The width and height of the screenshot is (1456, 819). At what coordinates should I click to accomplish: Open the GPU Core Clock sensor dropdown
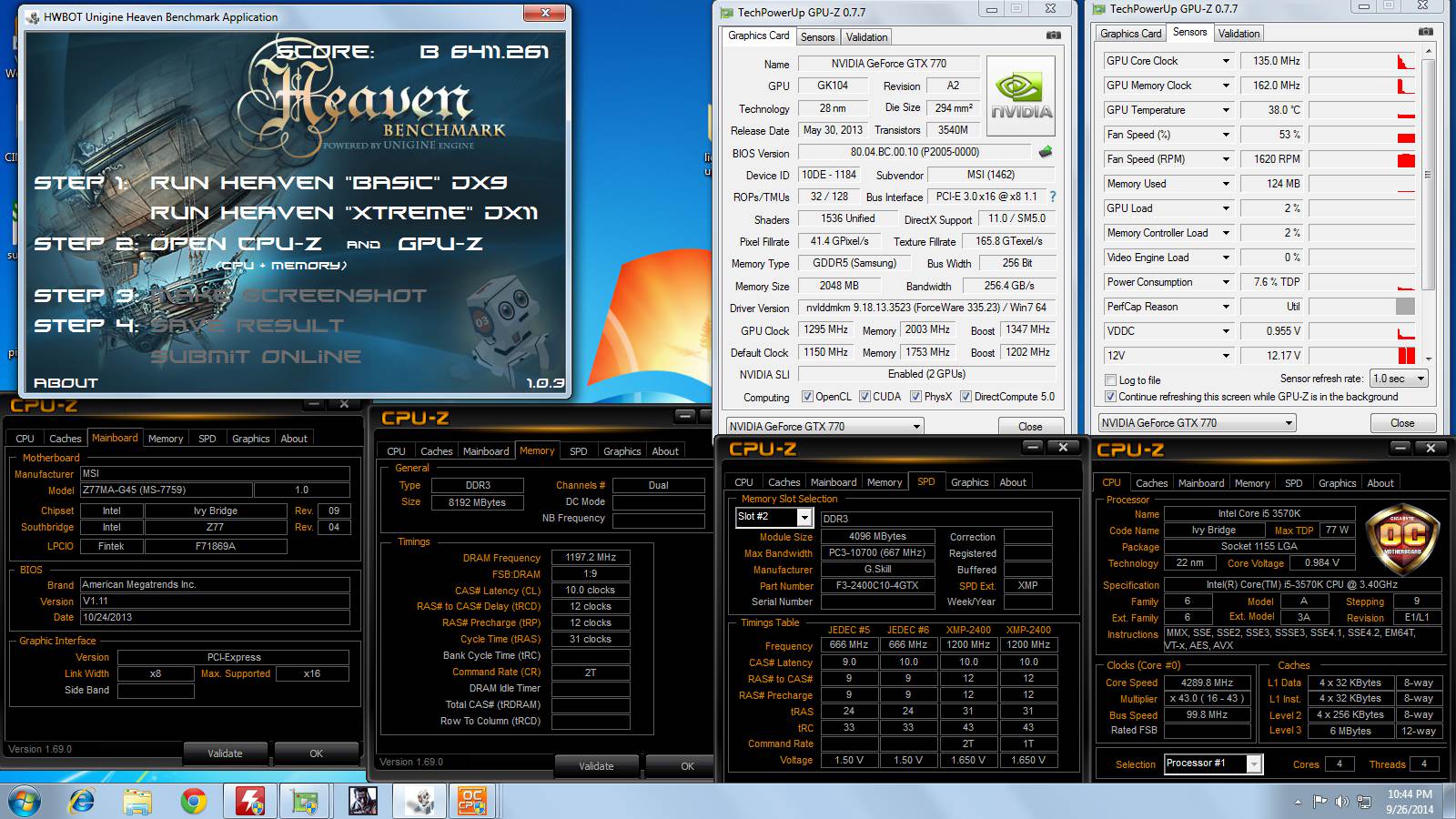click(x=1226, y=61)
